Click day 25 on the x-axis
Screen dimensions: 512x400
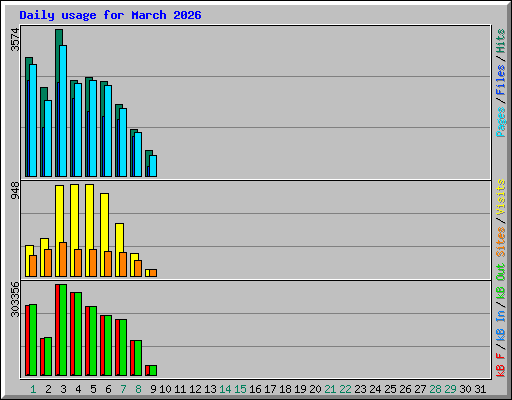pos(390,389)
